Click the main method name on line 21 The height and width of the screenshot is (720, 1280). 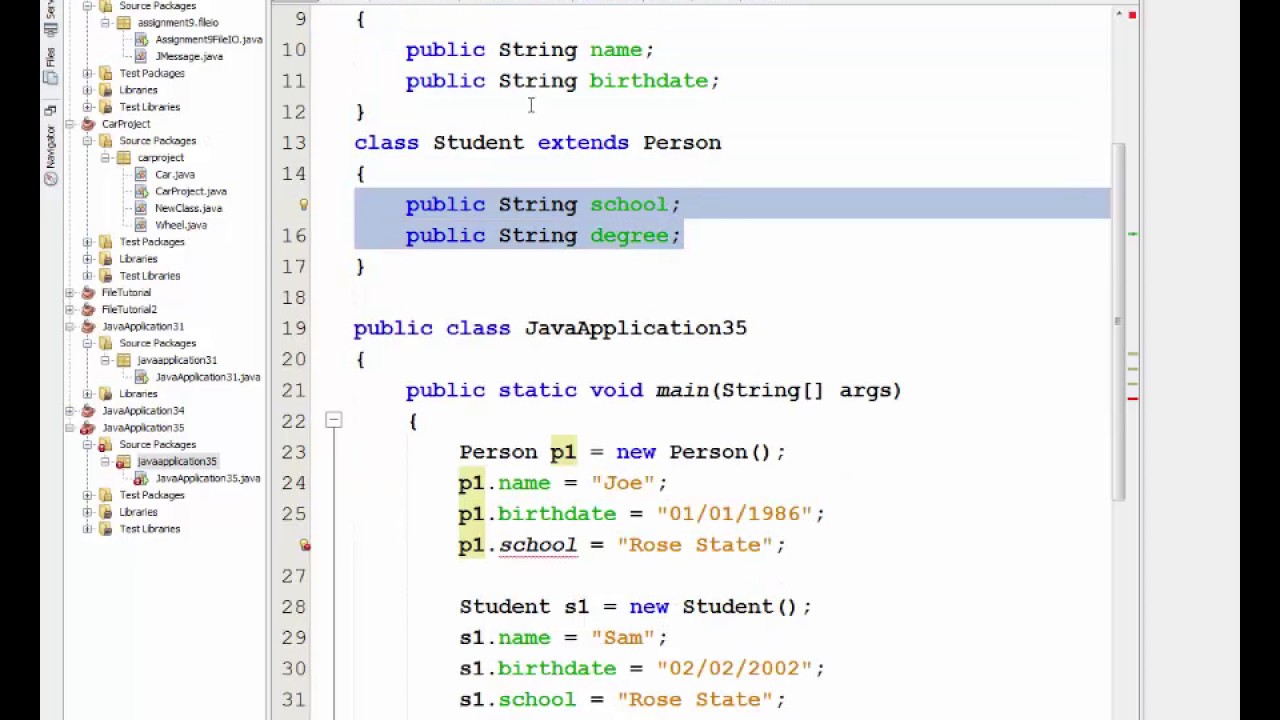[x=682, y=390]
